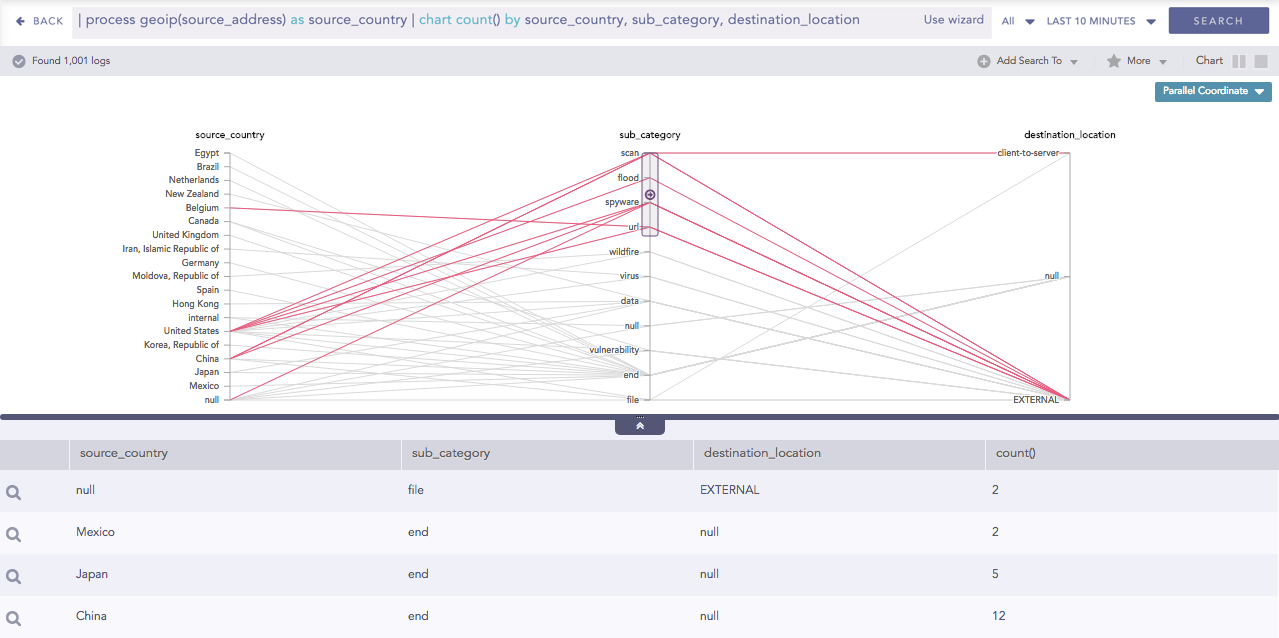Click the Use wizard link

click(953, 20)
